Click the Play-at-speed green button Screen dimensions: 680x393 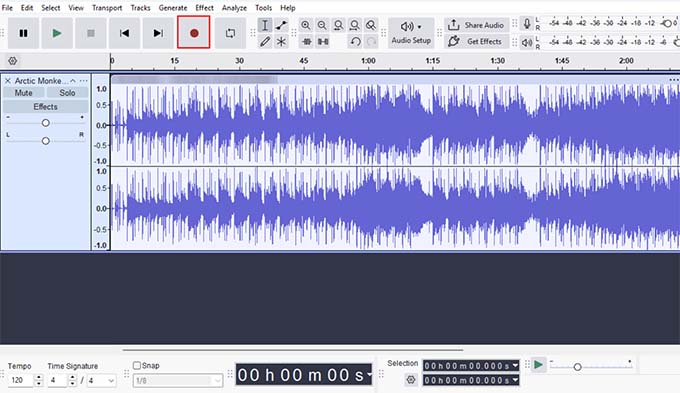tap(539, 365)
